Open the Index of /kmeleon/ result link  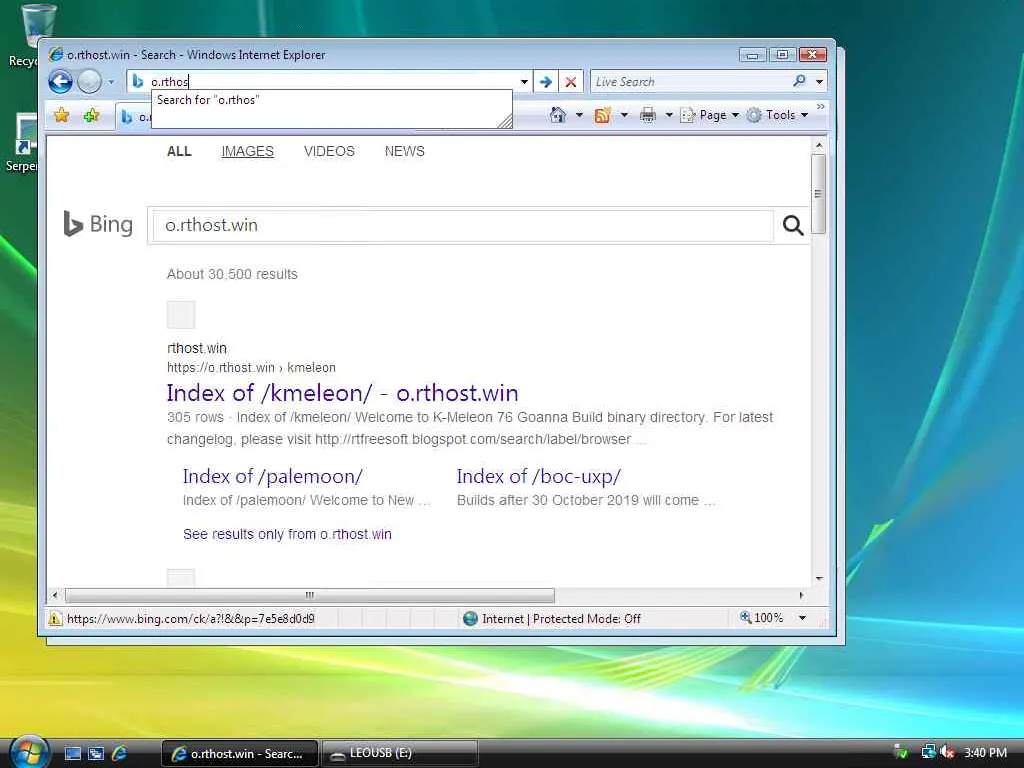(342, 393)
